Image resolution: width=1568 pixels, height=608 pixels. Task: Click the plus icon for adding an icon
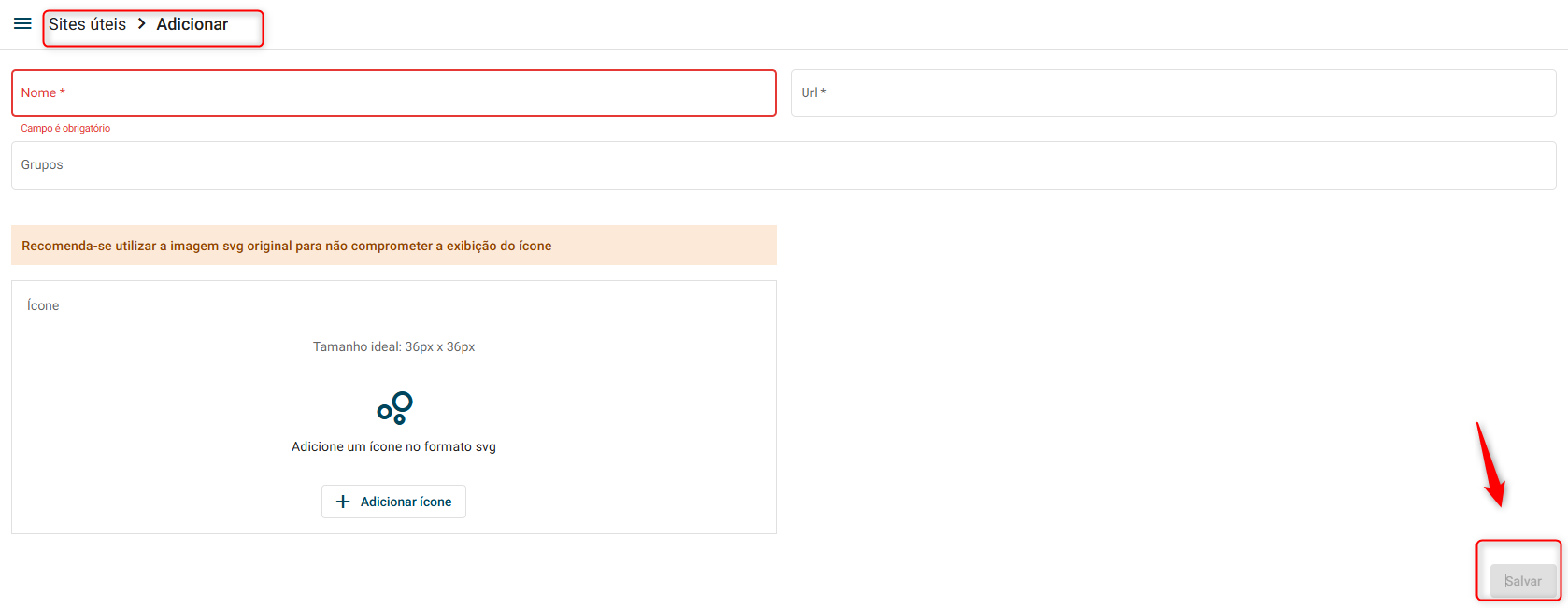(343, 502)
